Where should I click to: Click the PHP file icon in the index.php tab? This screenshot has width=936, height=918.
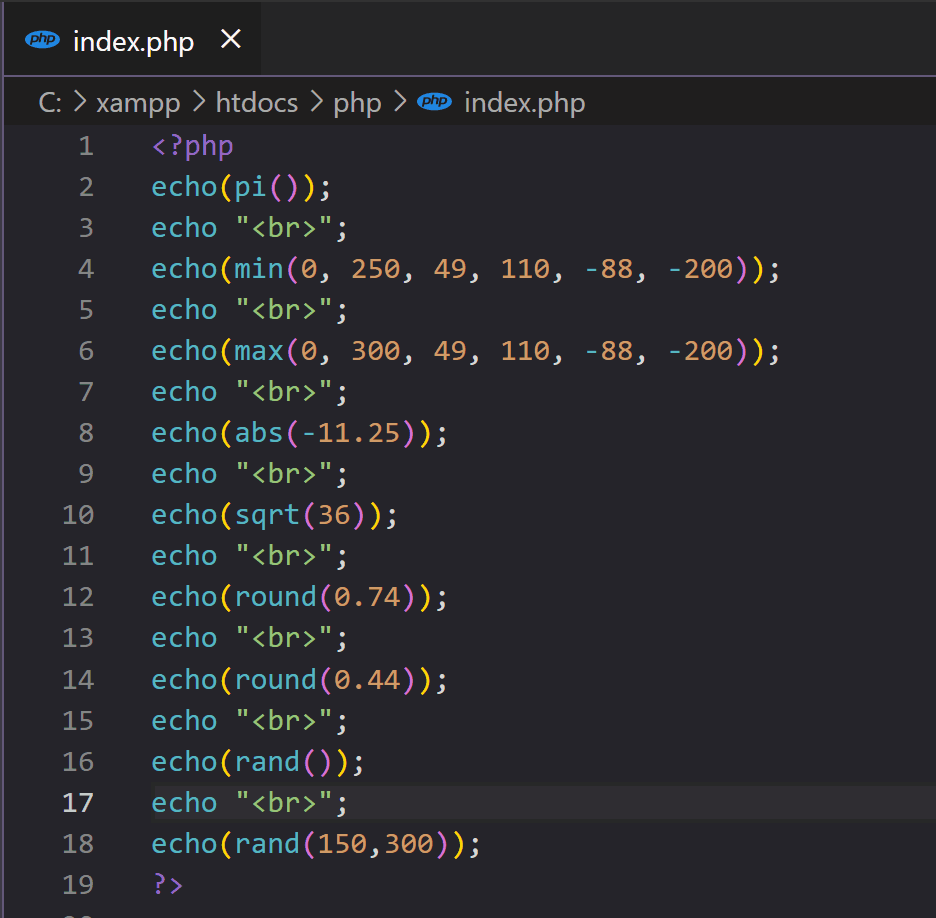43,40
